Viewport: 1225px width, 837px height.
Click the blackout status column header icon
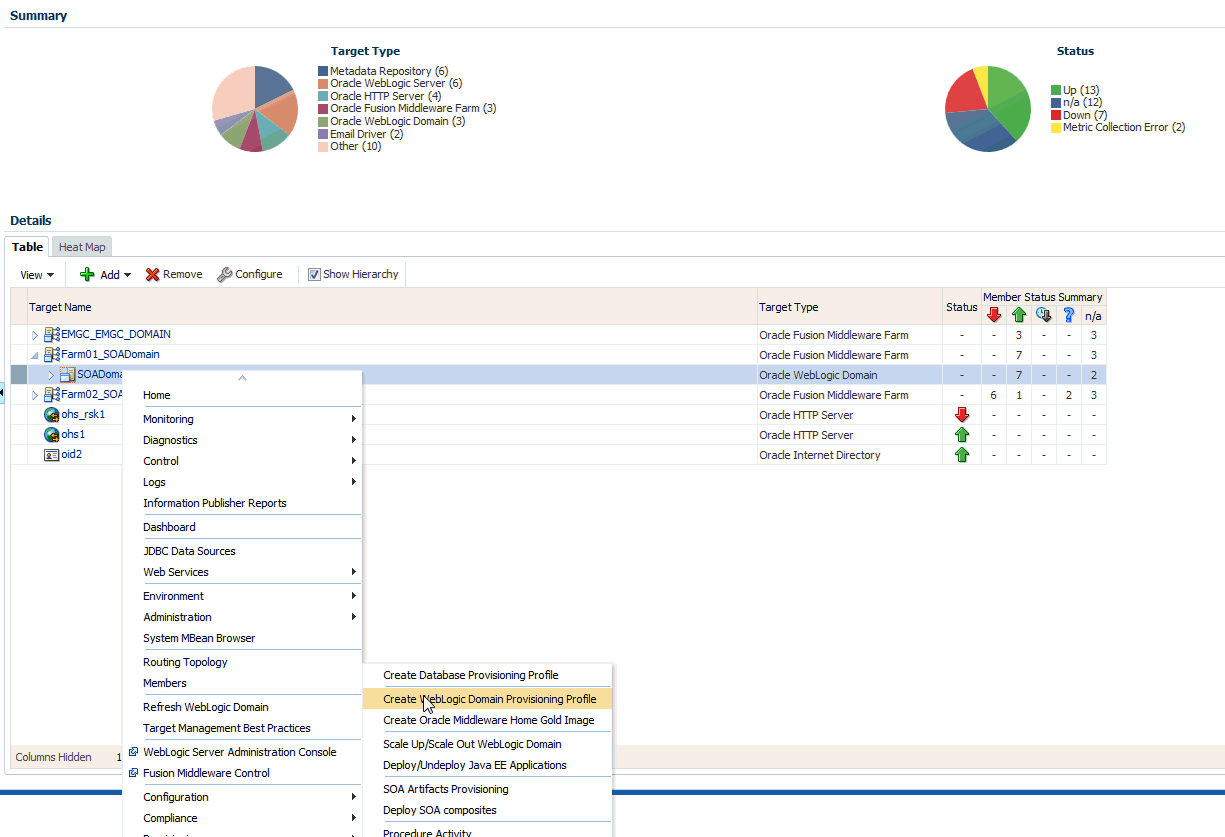point(1044,315)
